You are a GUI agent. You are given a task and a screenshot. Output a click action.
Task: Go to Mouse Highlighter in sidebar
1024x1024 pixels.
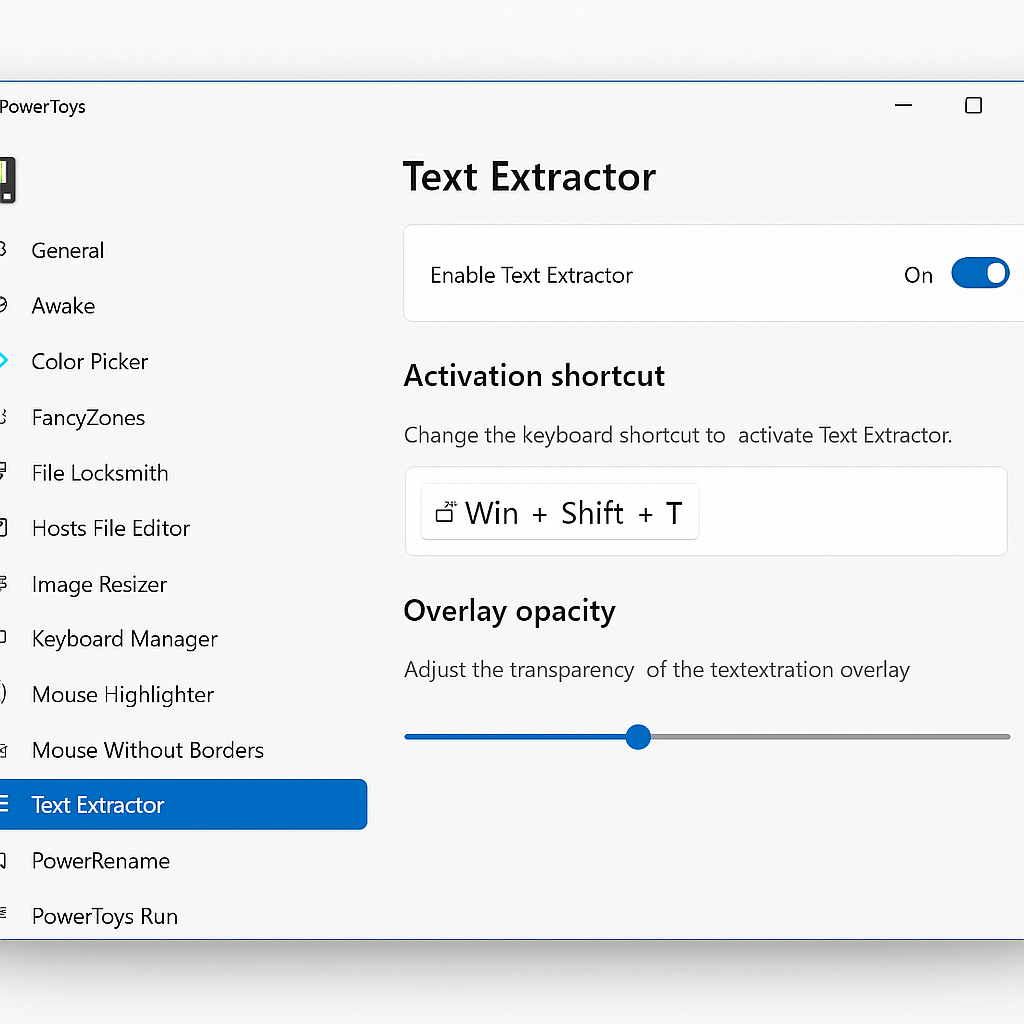(x=122, y=694)
